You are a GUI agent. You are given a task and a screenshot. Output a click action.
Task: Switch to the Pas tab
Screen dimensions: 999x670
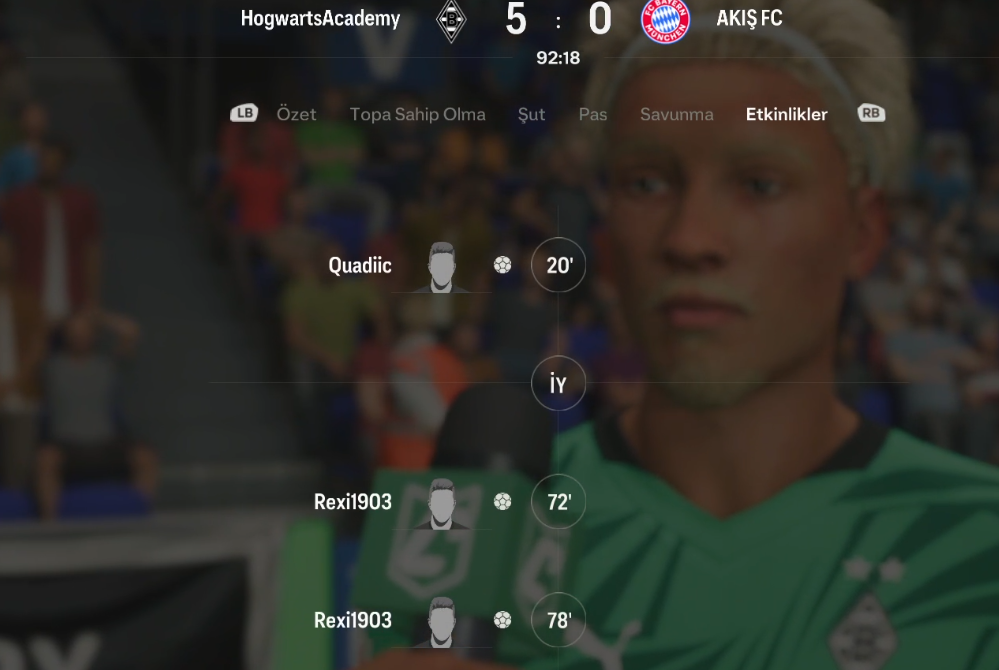click(x=593, y=115)
